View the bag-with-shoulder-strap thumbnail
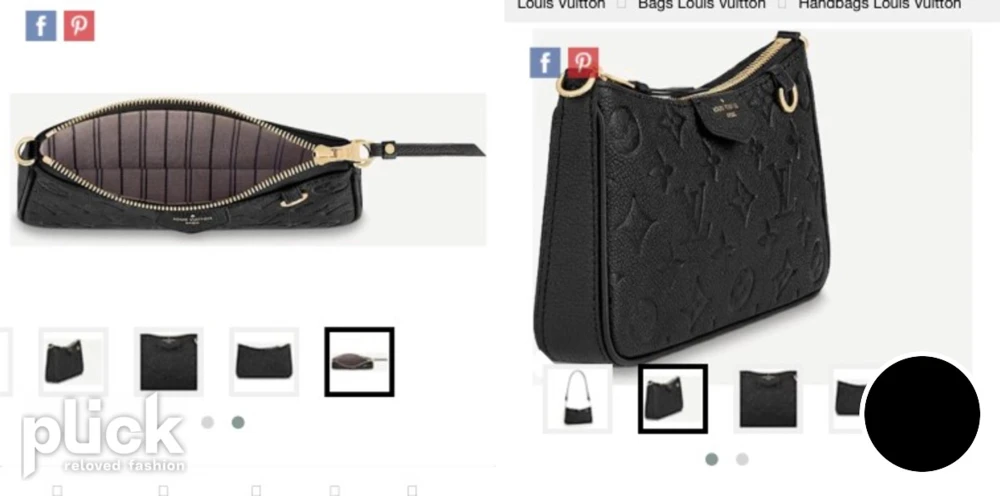The image size is (1000, 496). tap(578, 398)
